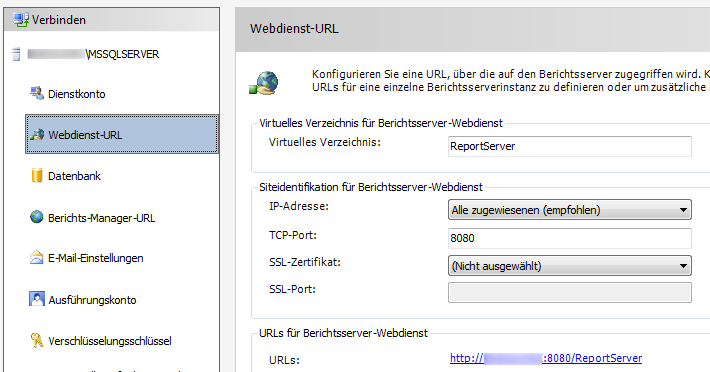Click the URLs für Berichtsserver-Webdienst group heading
This screenshot has width=710, height=372.
pyautogui.click(x=343, y=333)
